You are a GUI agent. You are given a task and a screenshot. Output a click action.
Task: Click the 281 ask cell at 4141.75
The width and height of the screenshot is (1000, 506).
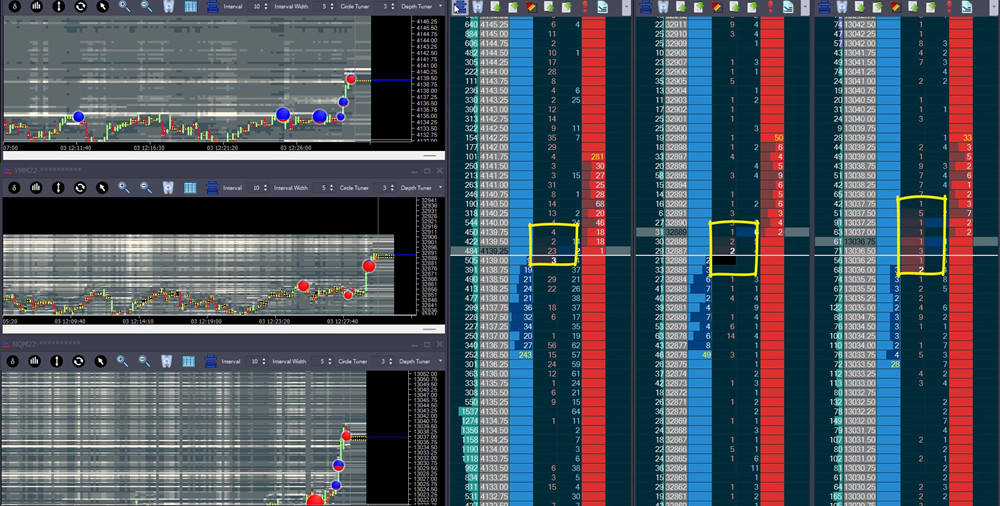[x=594, y=157]
